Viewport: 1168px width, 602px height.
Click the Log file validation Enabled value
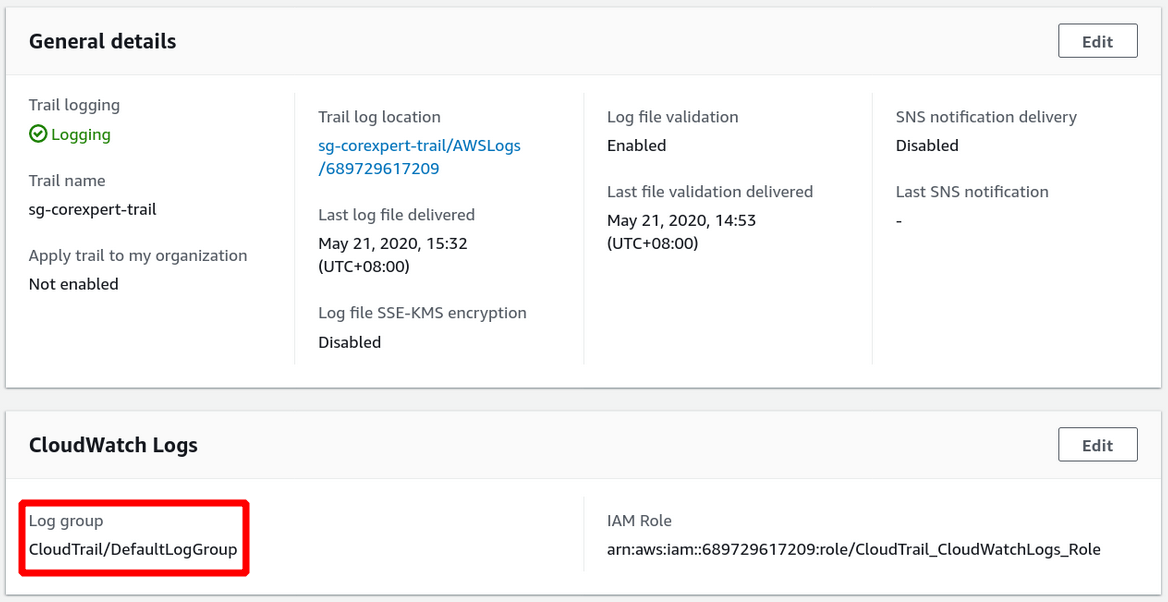click(x=636, y=145)
